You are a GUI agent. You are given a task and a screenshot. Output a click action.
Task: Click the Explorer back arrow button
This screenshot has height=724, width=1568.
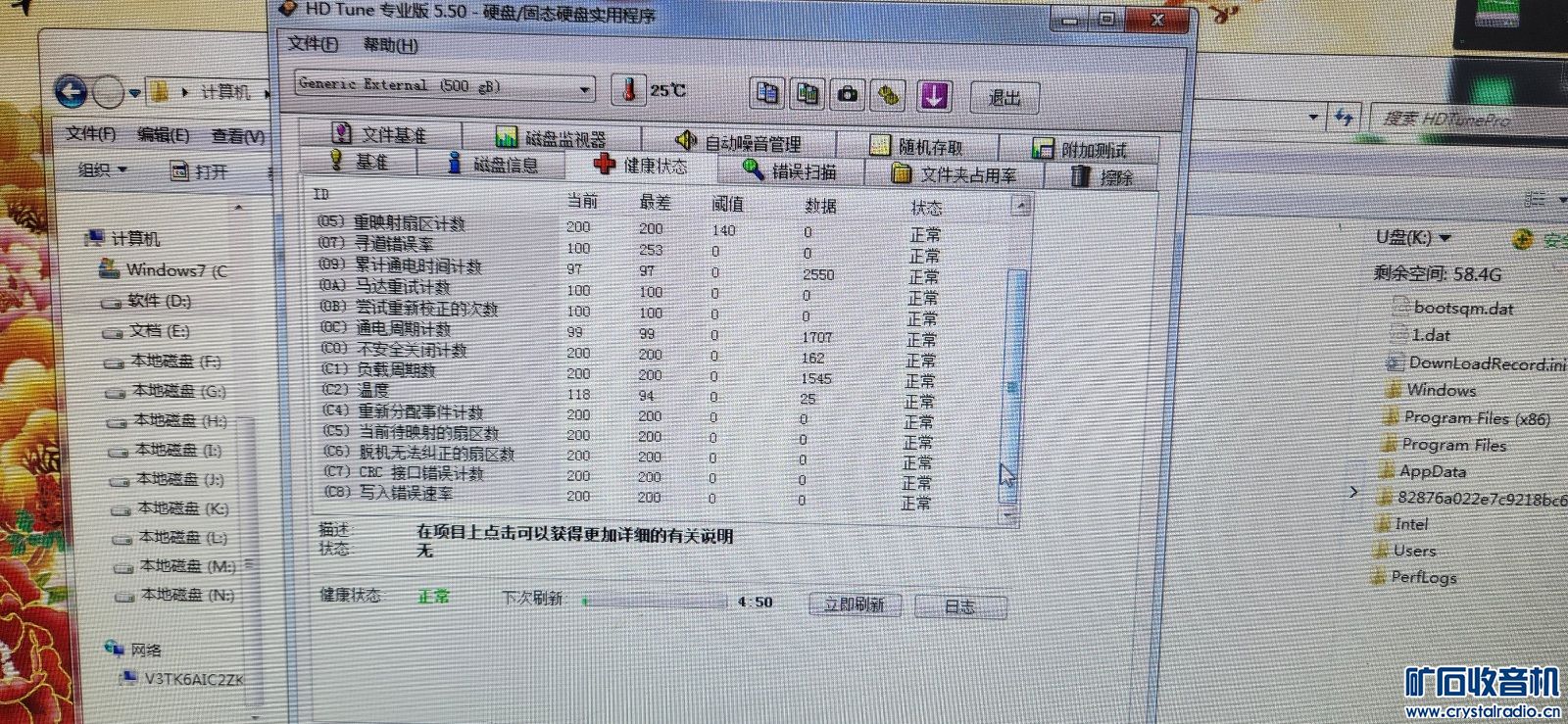click(x=71, y=92)
